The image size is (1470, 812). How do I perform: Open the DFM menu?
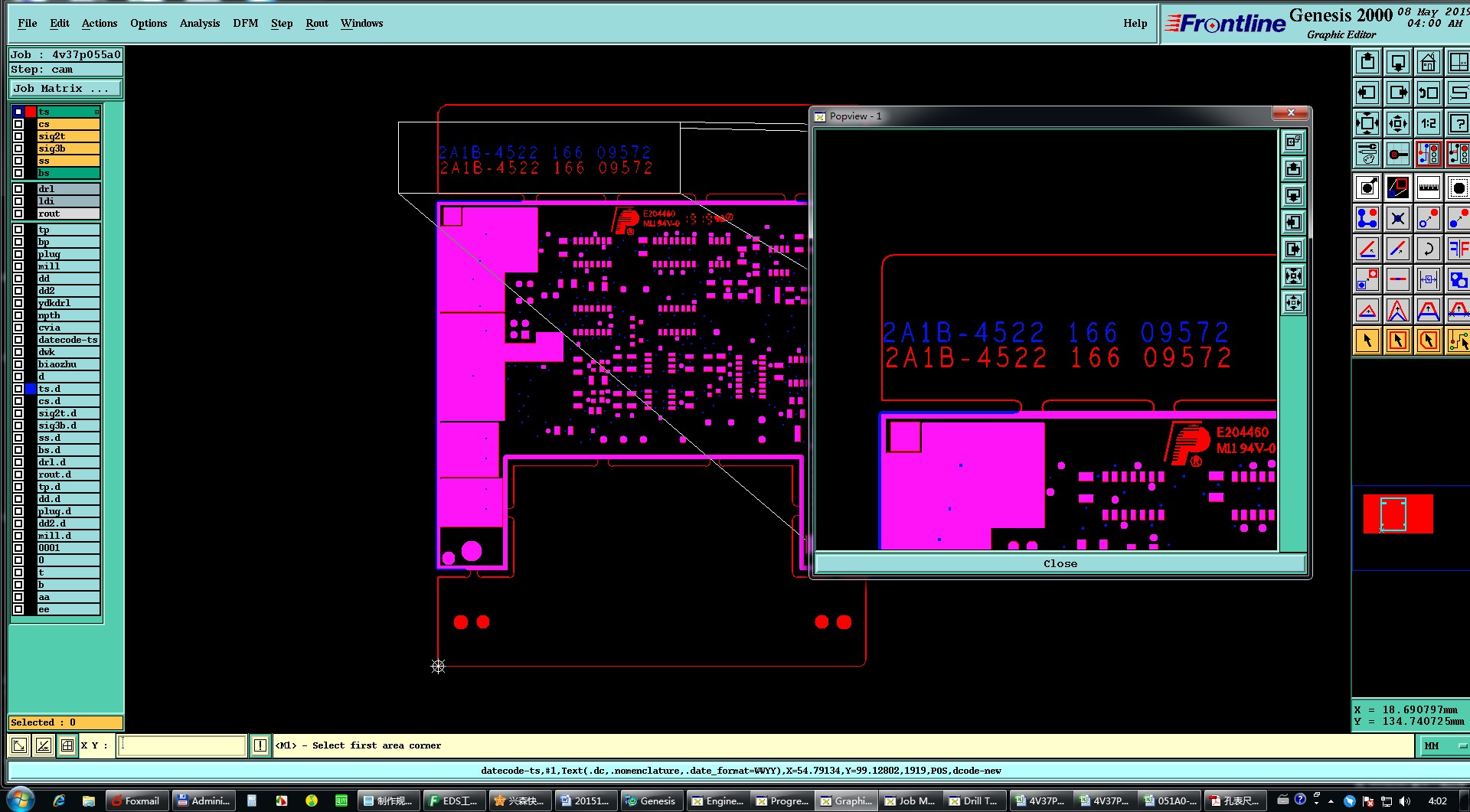point(246,23)
